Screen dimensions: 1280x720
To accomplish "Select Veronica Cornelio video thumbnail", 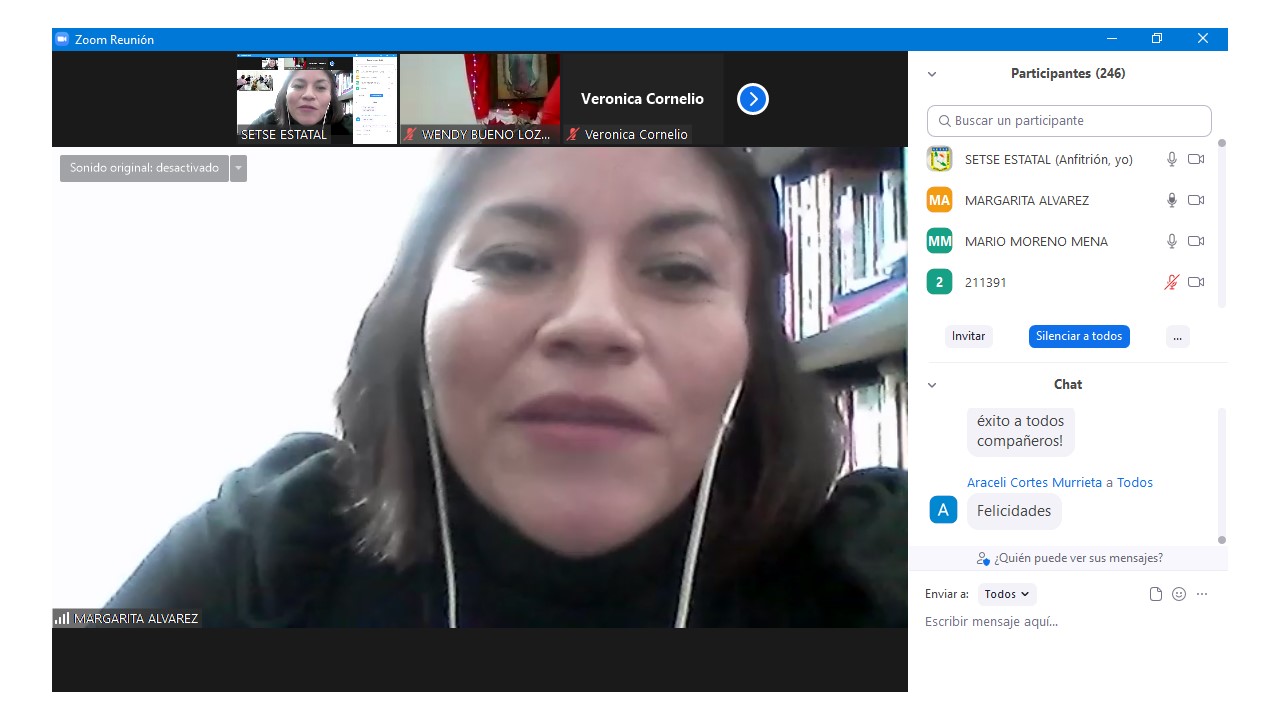I will click(643, 99).
